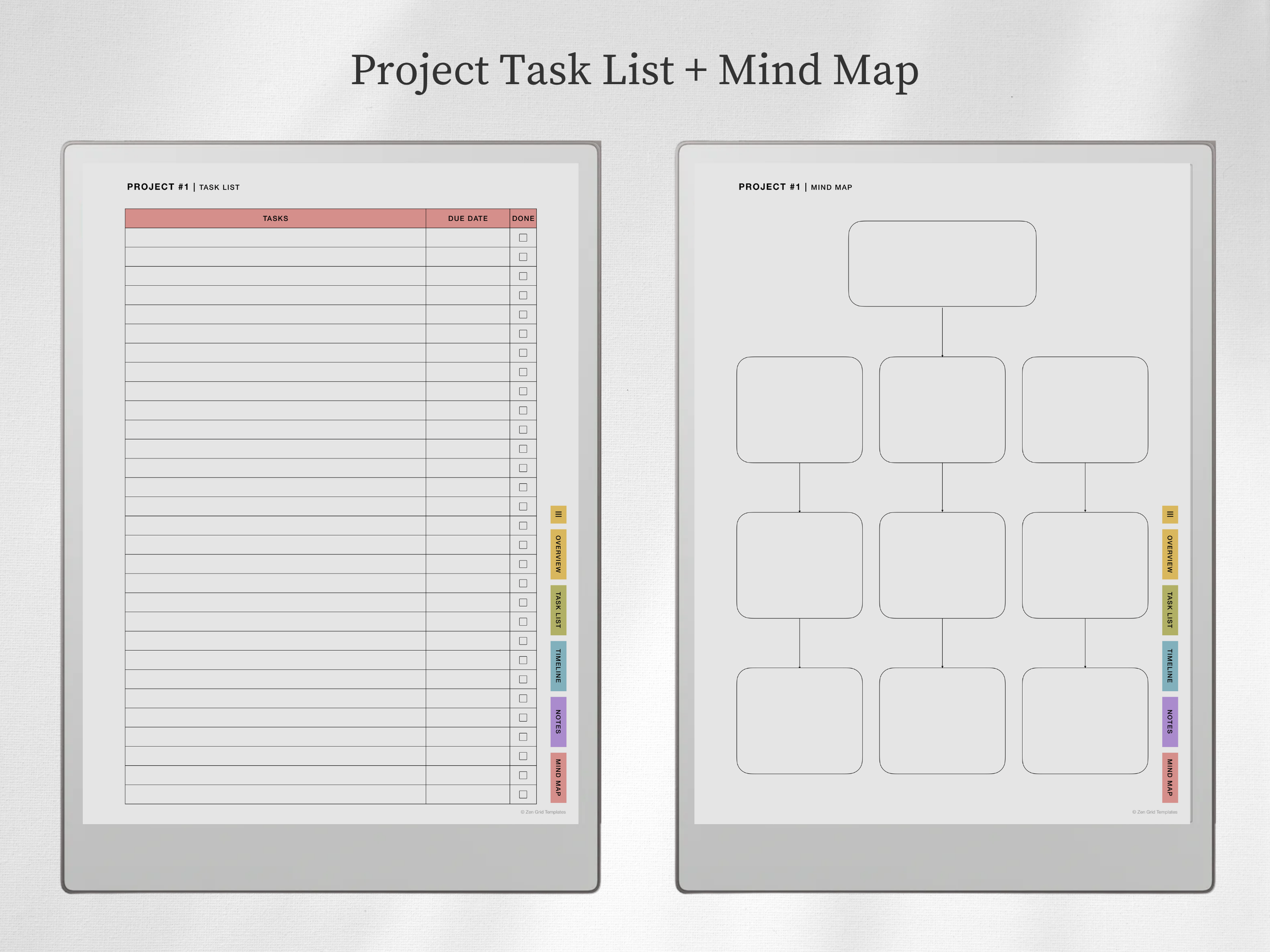Image resolution: width=1270 pixels, height=952 pixels.
Task: Open Mind Map tab on Task List page
Action: click(558, 777)
